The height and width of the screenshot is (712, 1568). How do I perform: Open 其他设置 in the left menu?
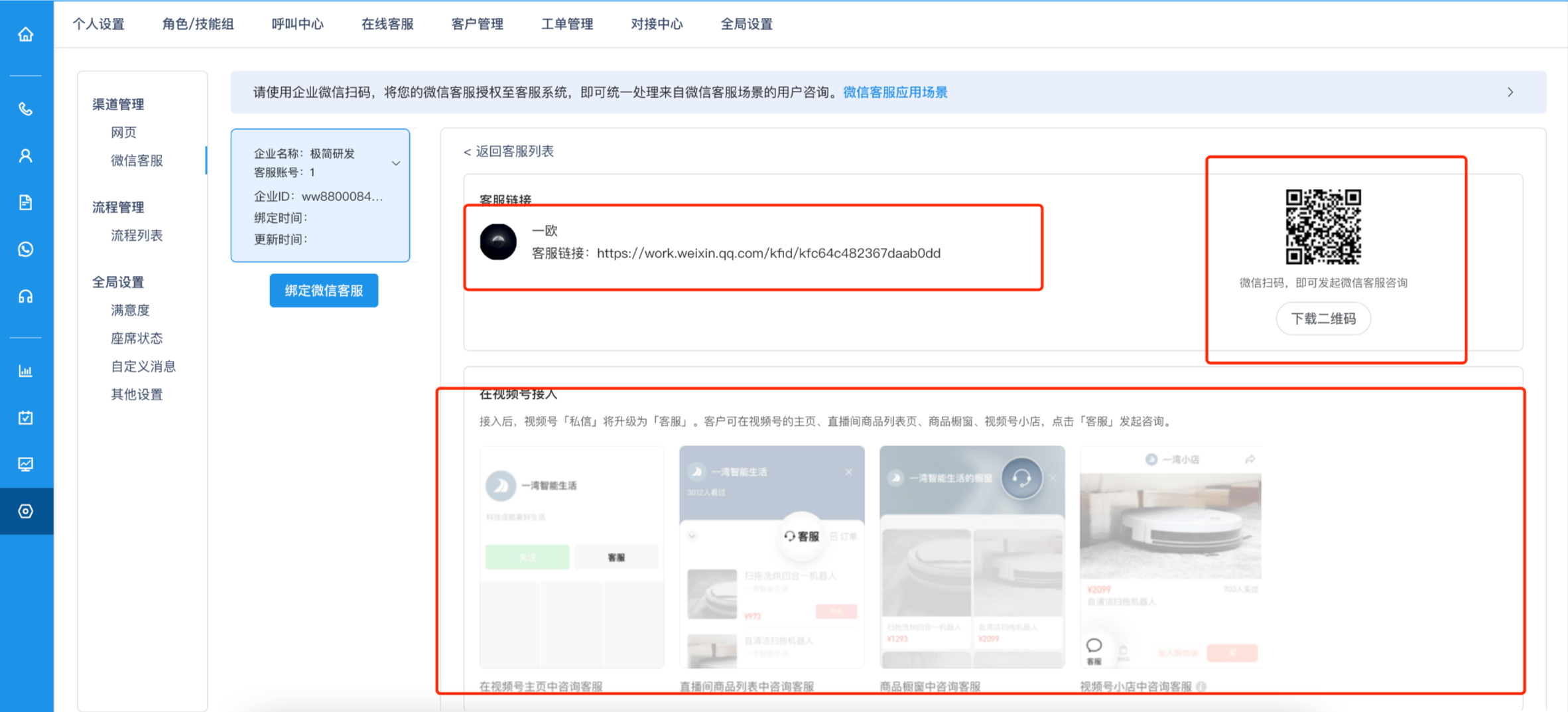[137, 394]
